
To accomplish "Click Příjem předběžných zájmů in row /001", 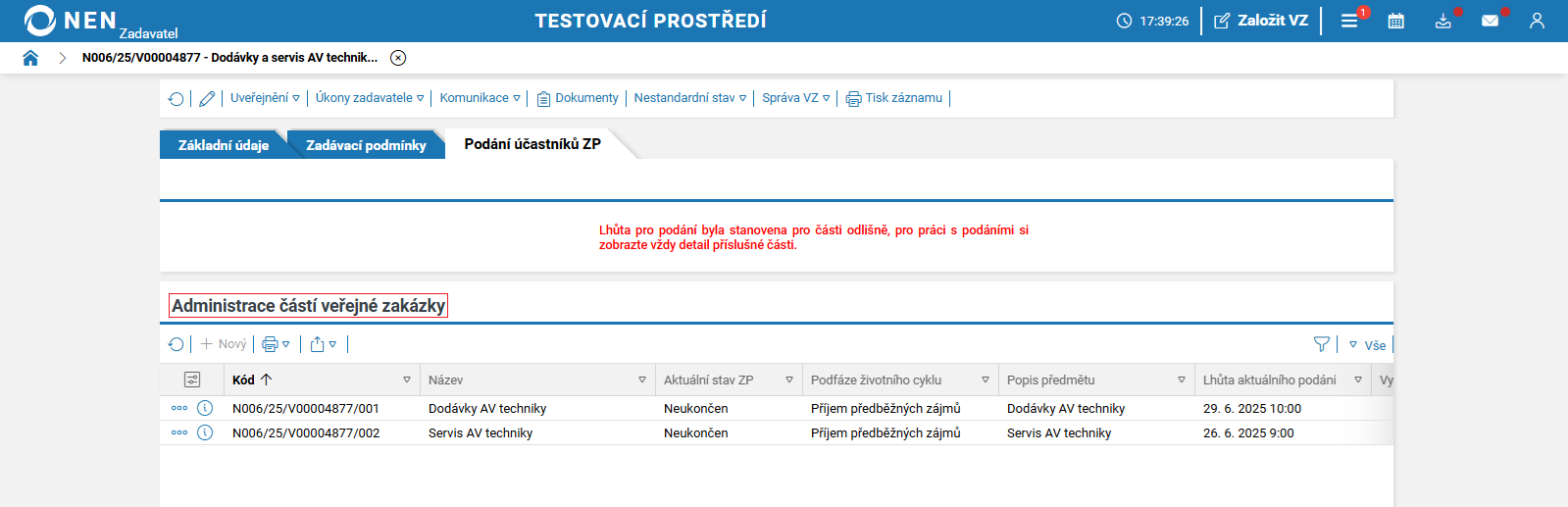I will click(885, 409).
